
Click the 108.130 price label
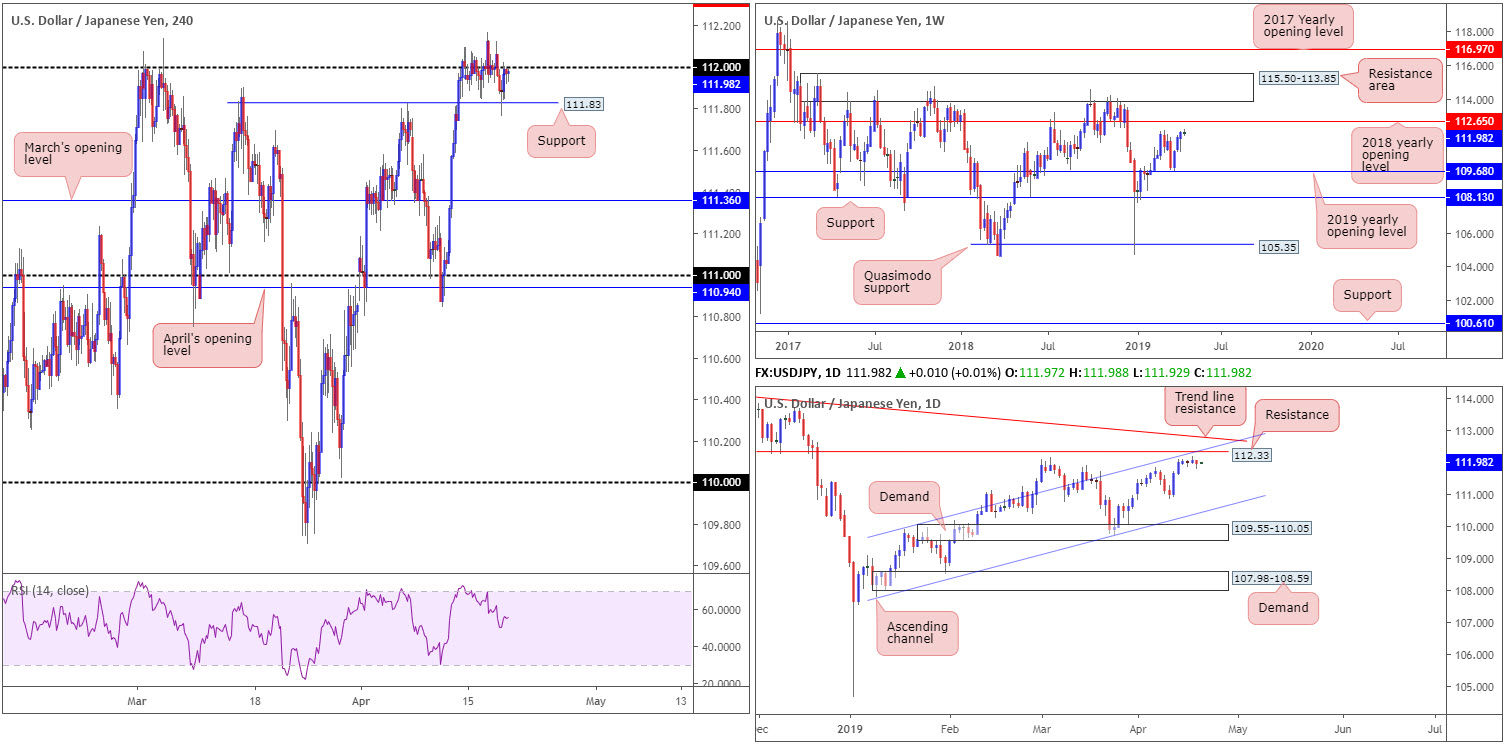pos(1476,198)
